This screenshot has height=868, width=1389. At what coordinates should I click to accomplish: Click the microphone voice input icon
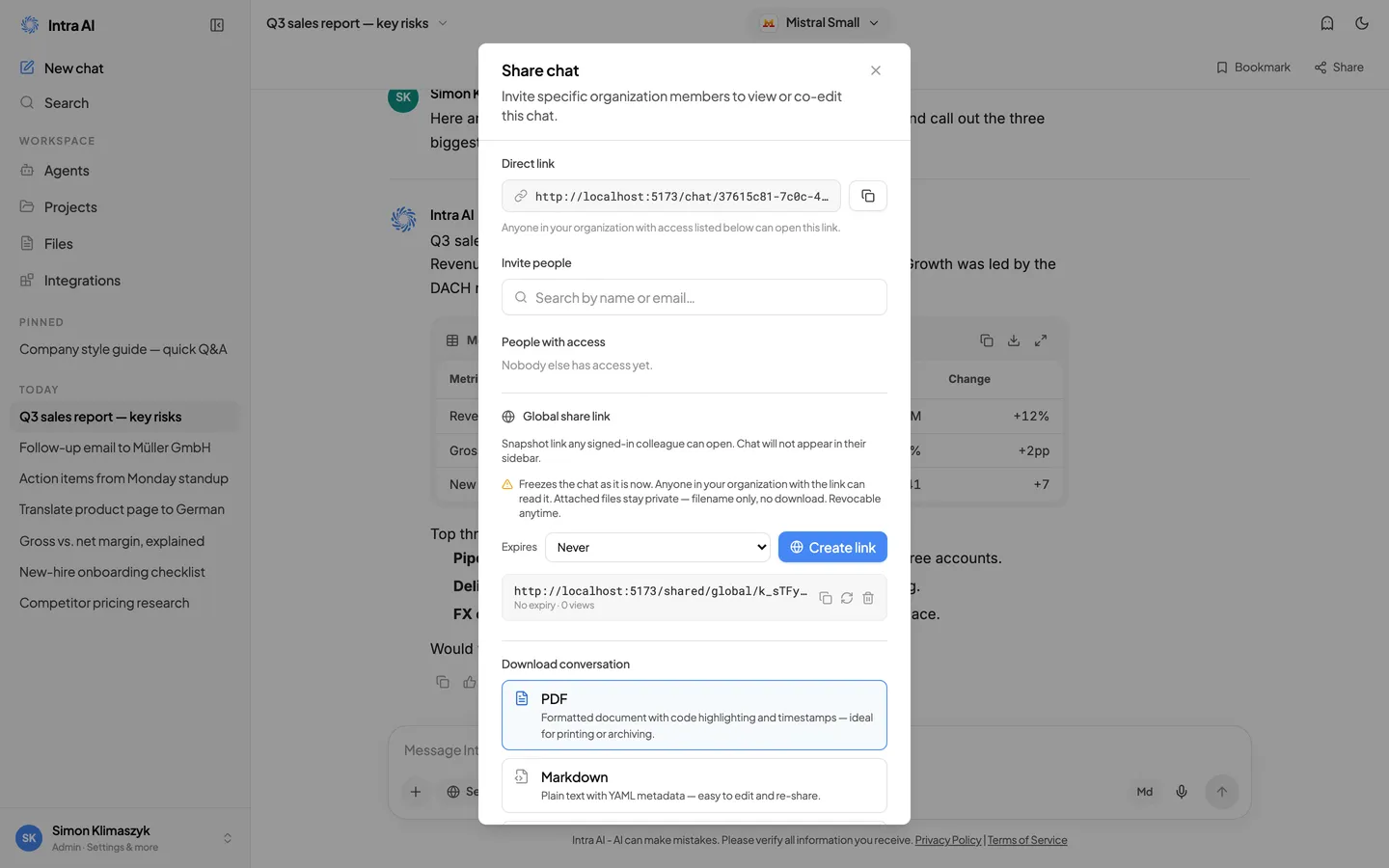pyautogui.click(x=1181, y=792)
